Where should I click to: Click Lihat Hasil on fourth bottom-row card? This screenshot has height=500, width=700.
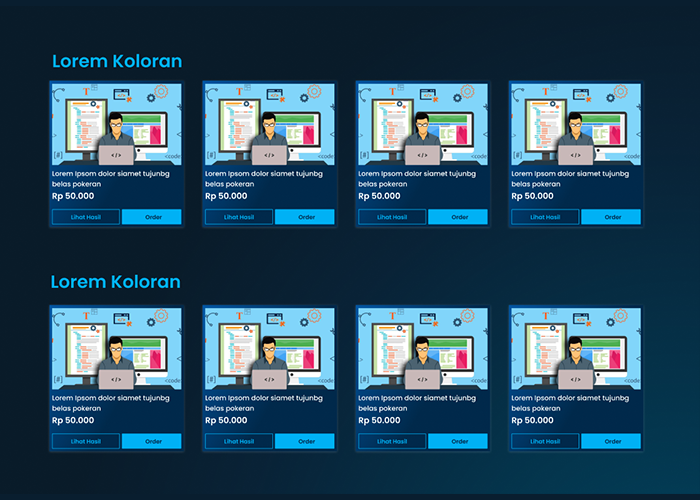545,441
